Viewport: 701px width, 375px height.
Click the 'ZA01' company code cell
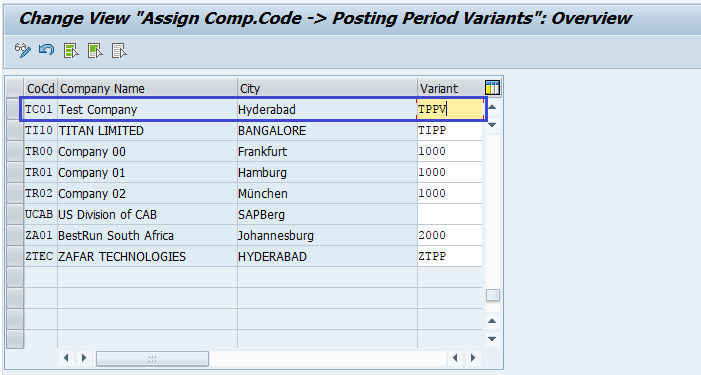point(41,236)
